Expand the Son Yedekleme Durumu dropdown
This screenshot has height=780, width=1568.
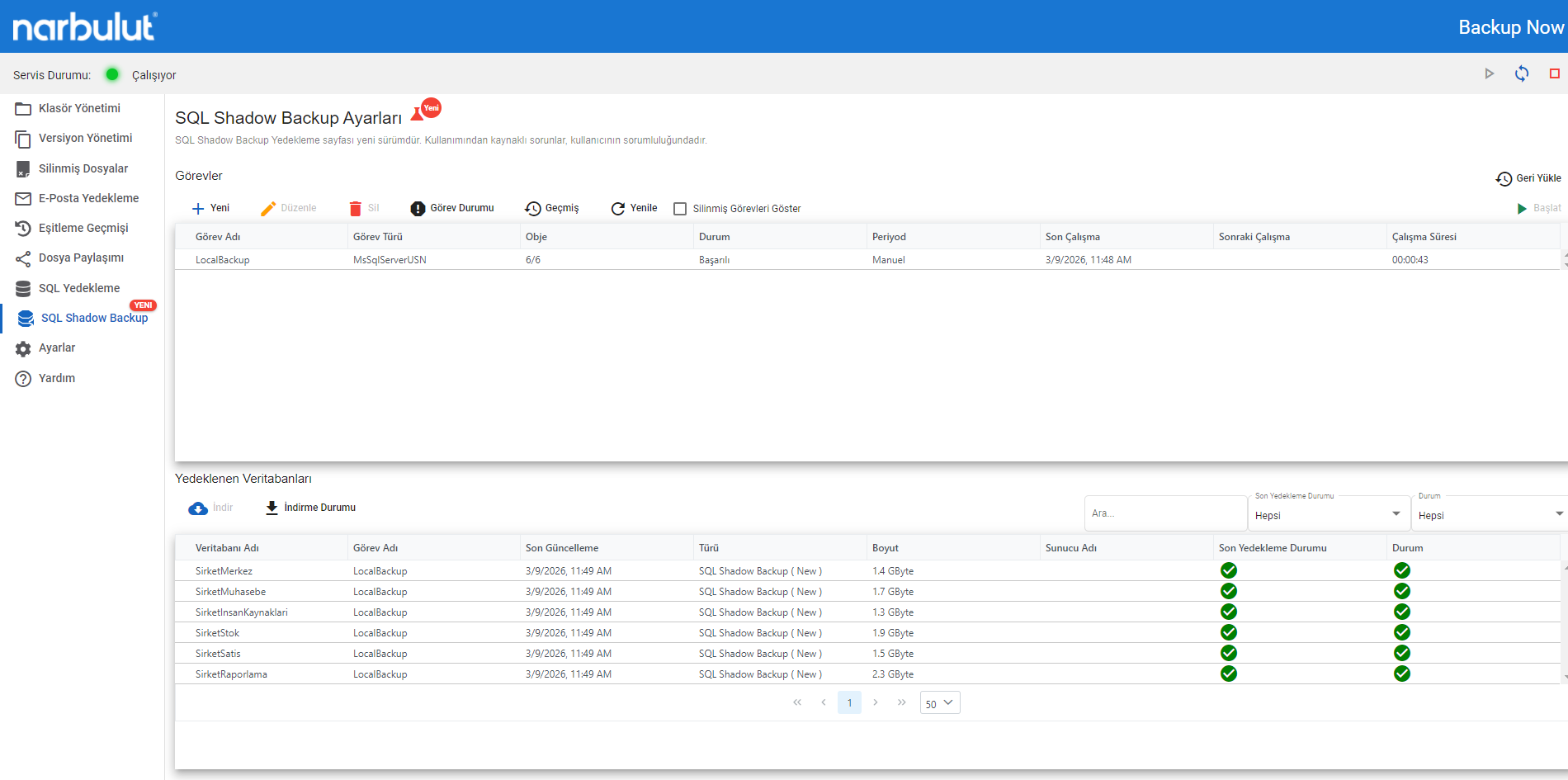(x=1328, y=515)
